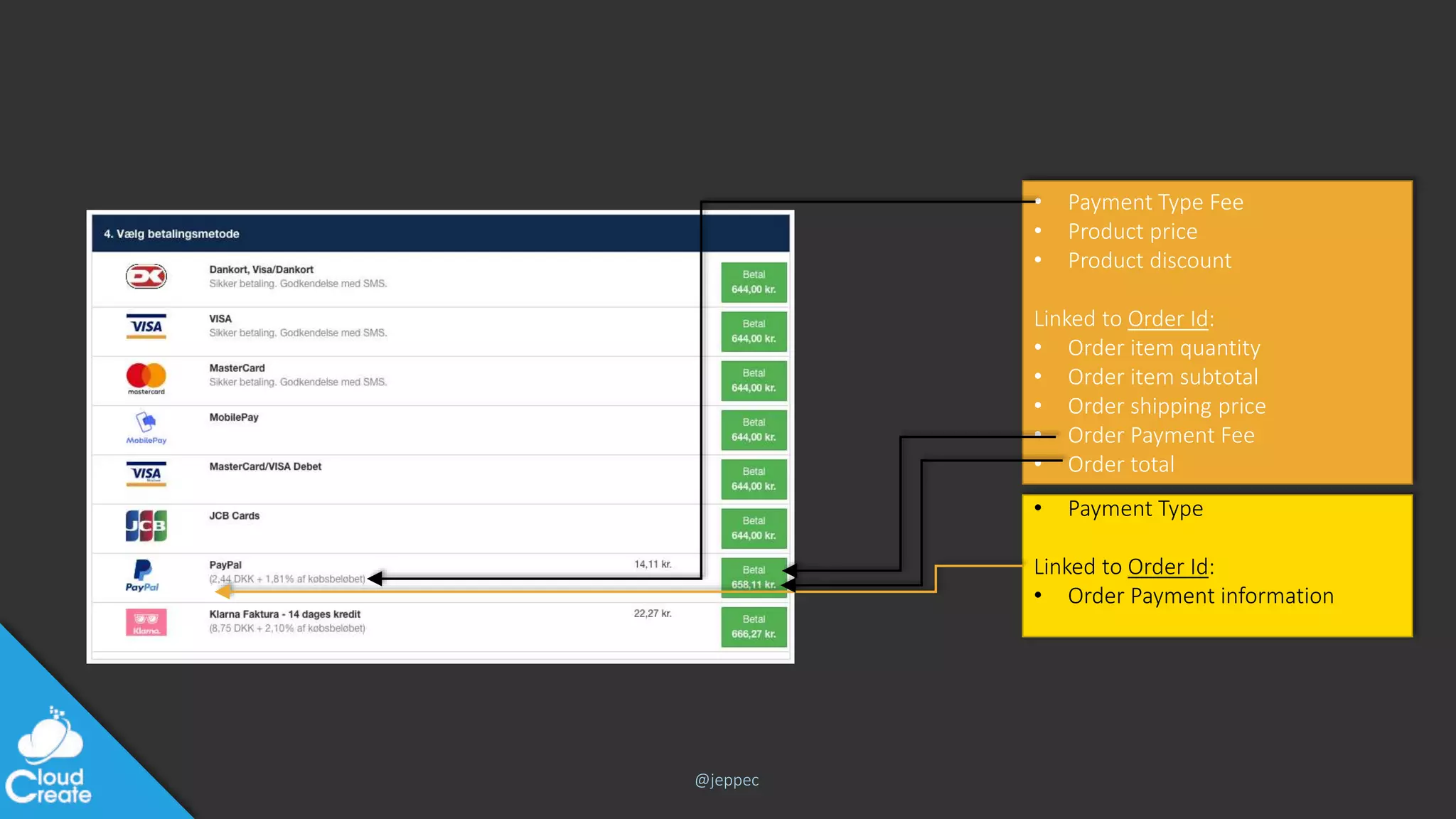Click the JCB Cards logo icon
1456x819 pixels.
tap(146, 526)
